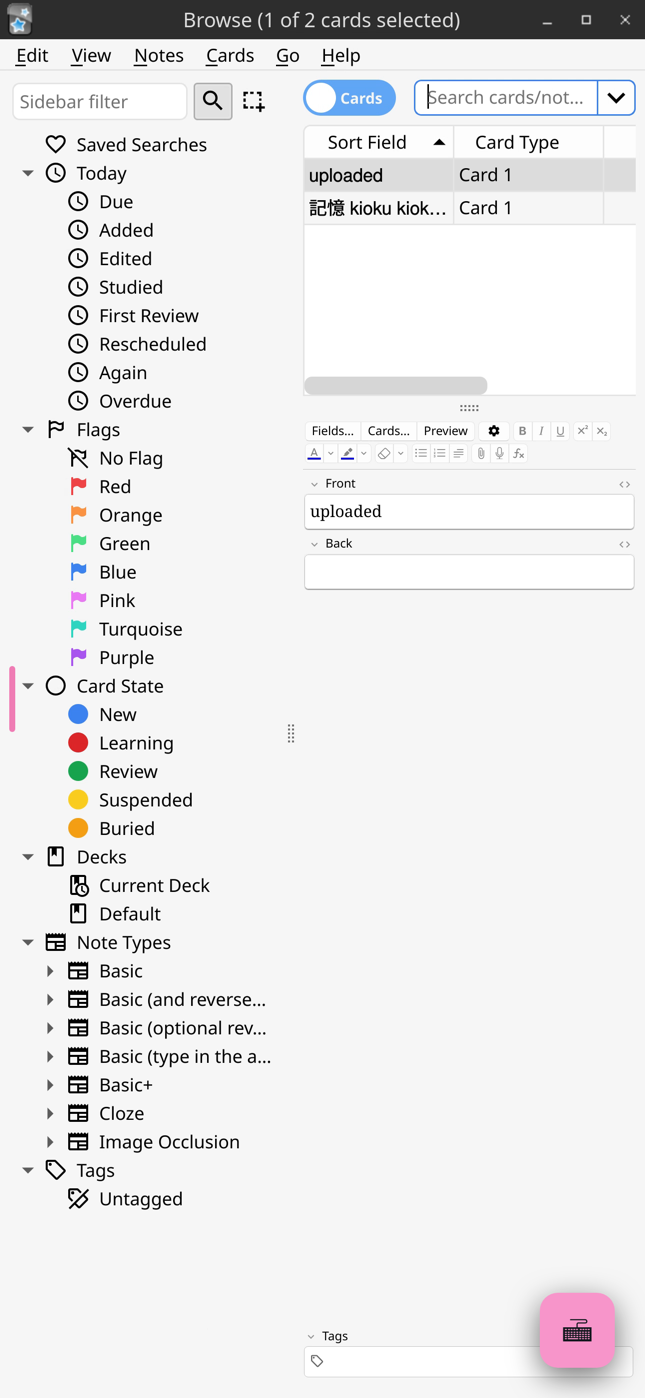
Task: Sort by Sort Field column header
Action: pos(378,142)
